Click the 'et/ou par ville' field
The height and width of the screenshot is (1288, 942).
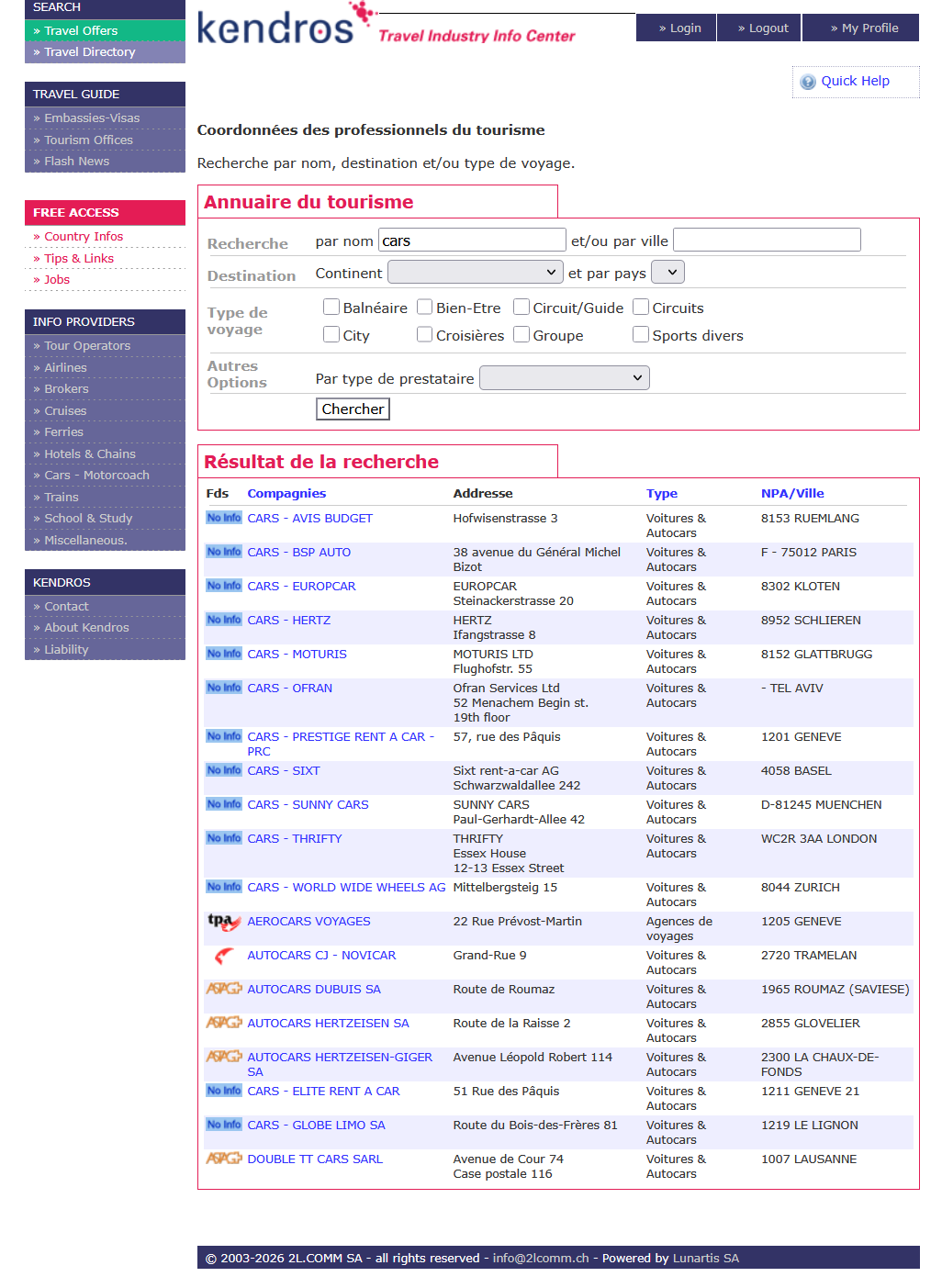point(767,241)
